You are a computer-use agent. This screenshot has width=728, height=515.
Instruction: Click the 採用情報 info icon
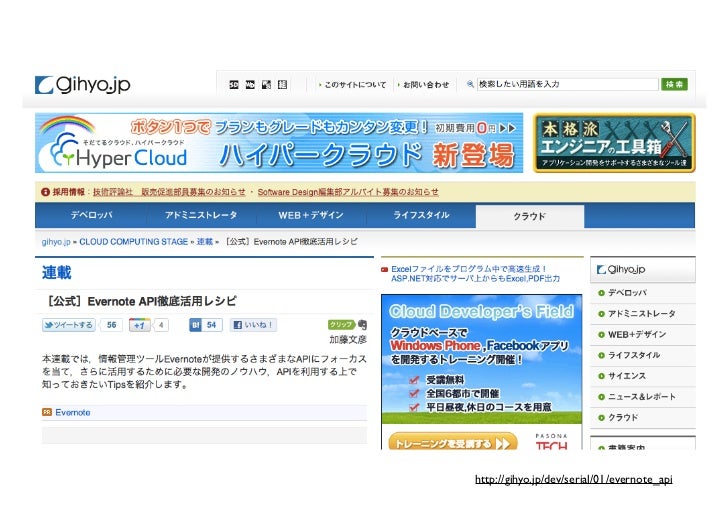tap(45, 192)
